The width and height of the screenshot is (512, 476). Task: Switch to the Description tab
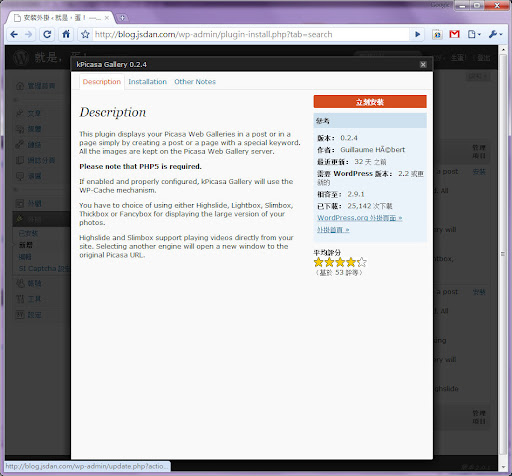(102, 82)
